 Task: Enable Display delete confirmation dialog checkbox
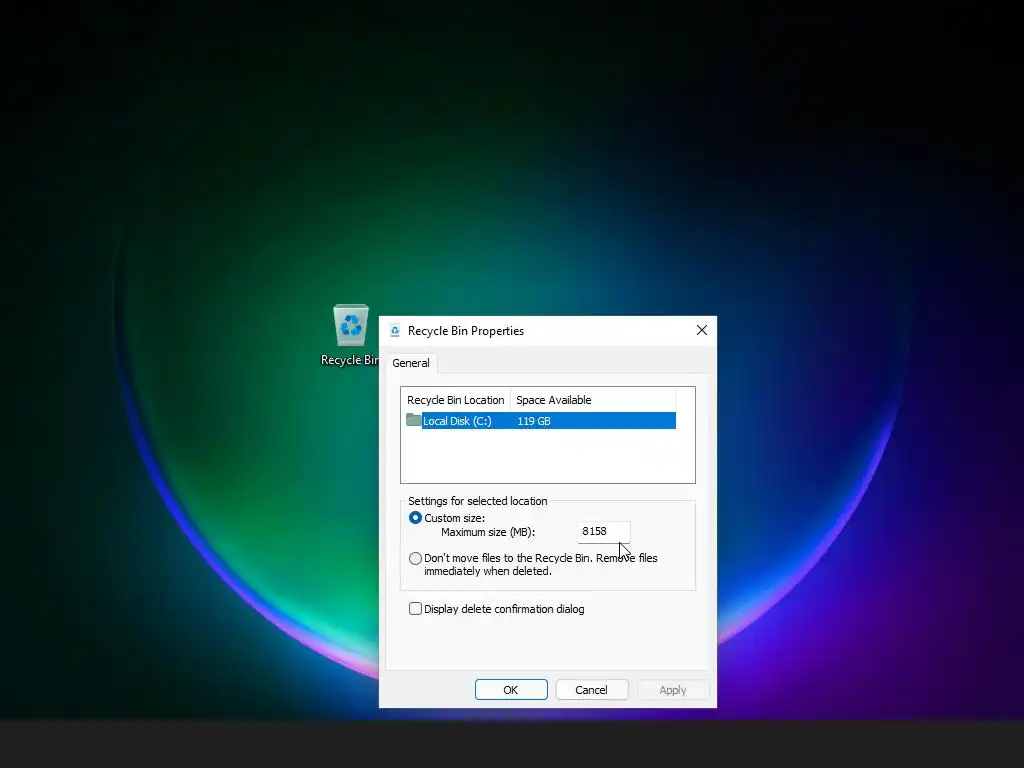[415, 609]
